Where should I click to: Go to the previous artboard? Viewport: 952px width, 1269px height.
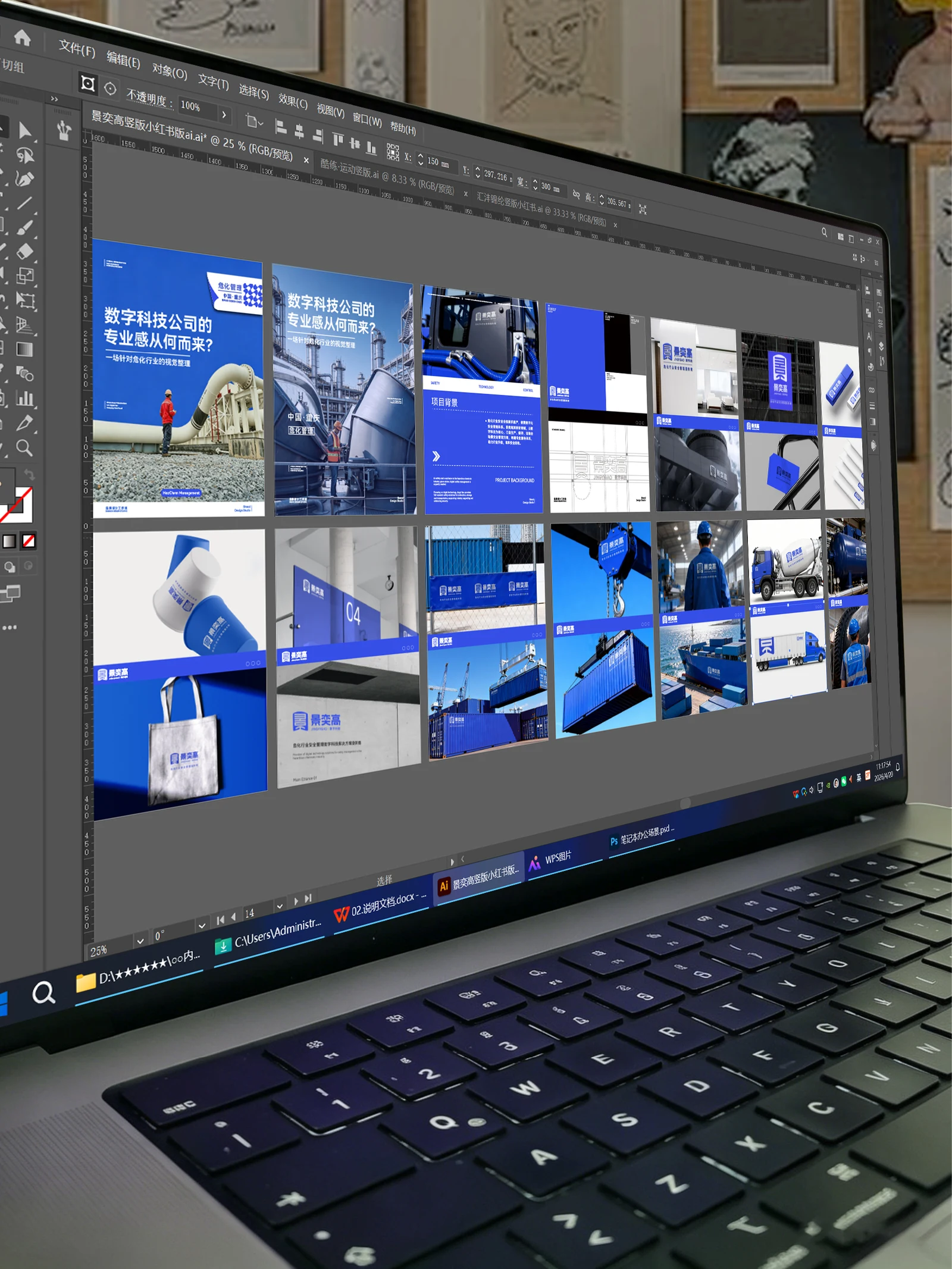coord(233,917)
